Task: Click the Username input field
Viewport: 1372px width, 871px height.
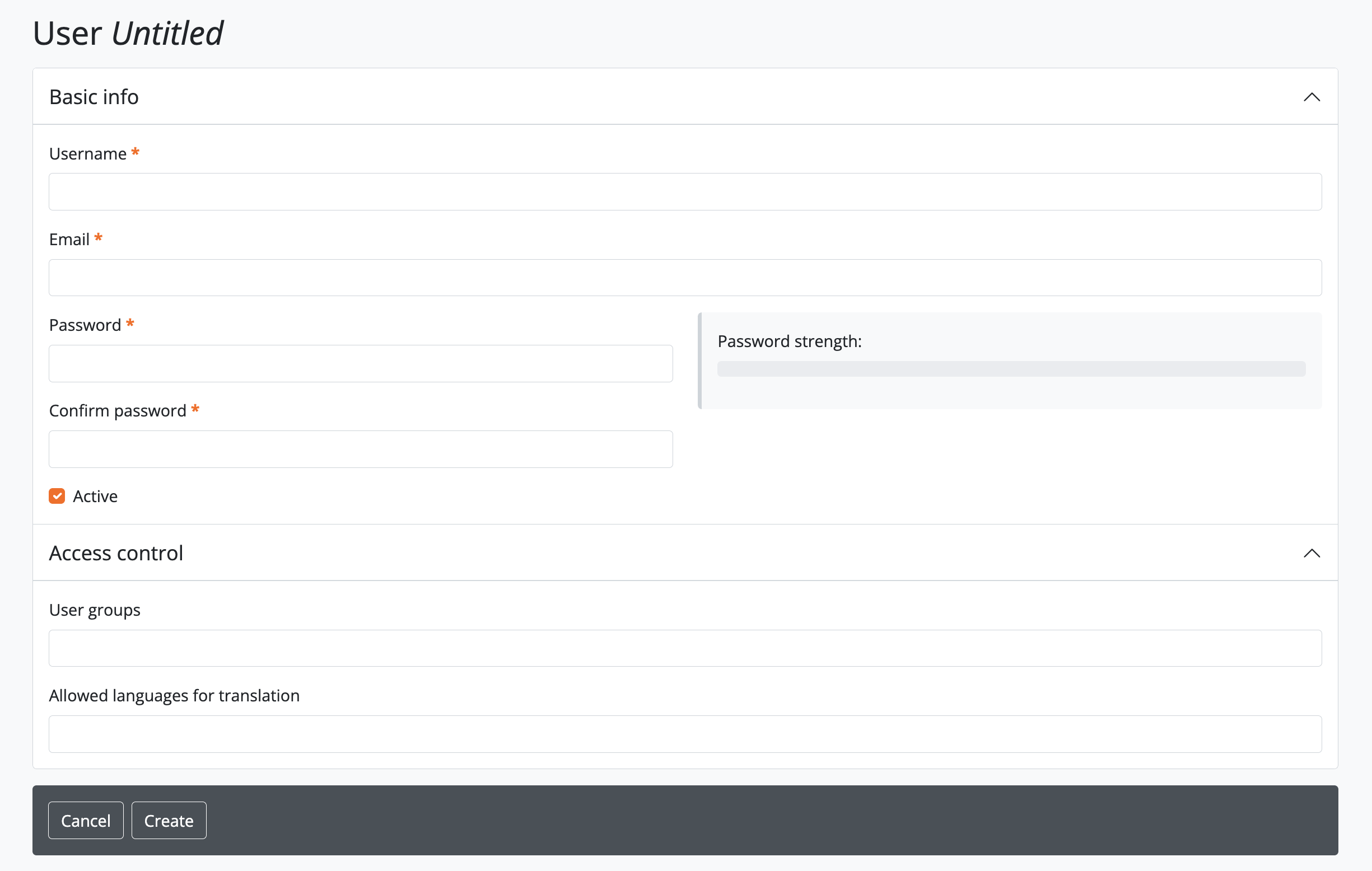Action: click(684, 191)
